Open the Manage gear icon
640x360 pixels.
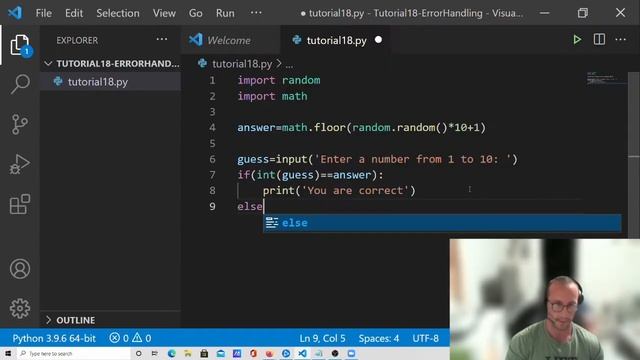(x=20, y=308)
